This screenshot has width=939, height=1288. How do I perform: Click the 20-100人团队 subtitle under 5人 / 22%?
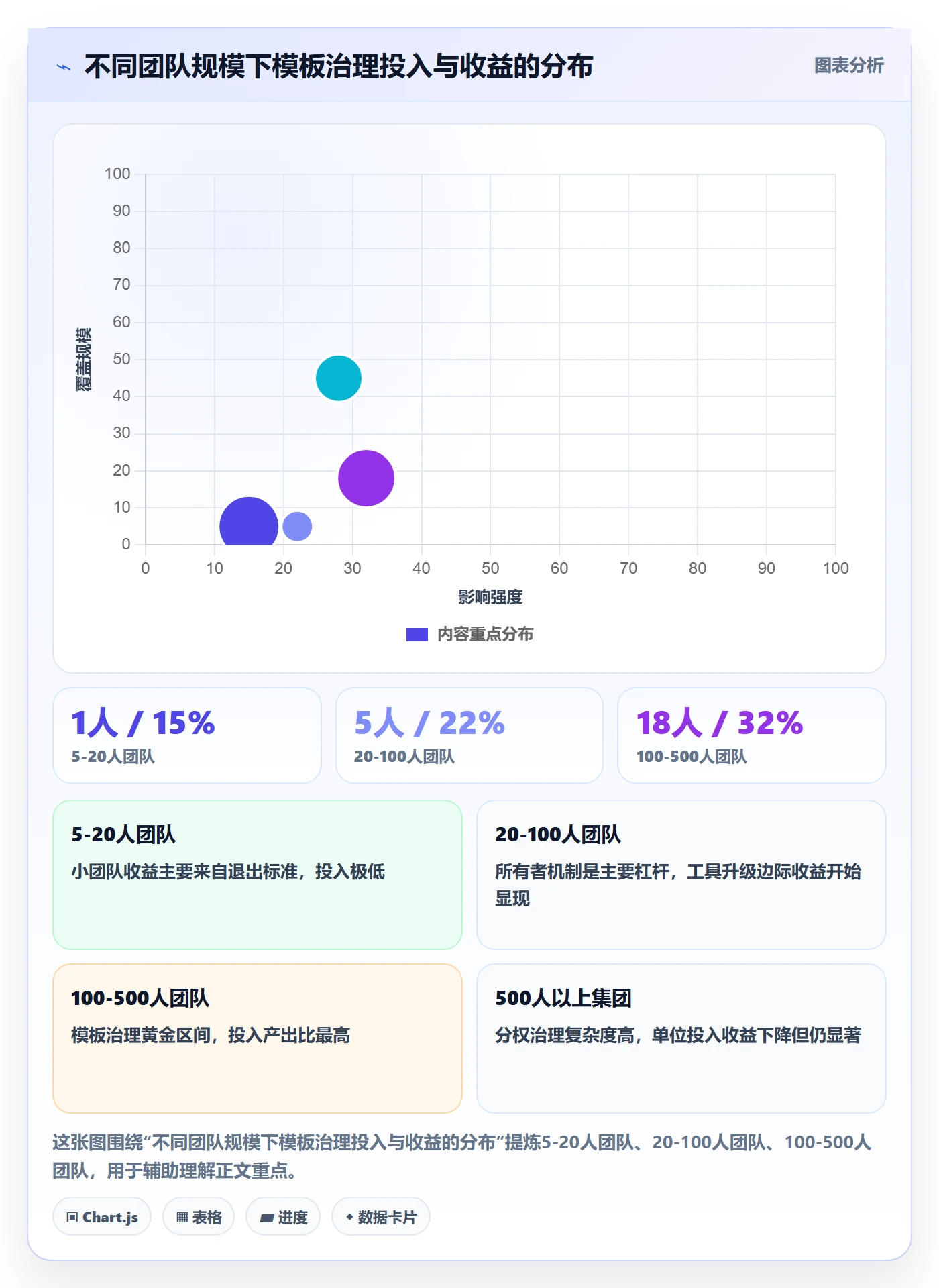point(404,757)
